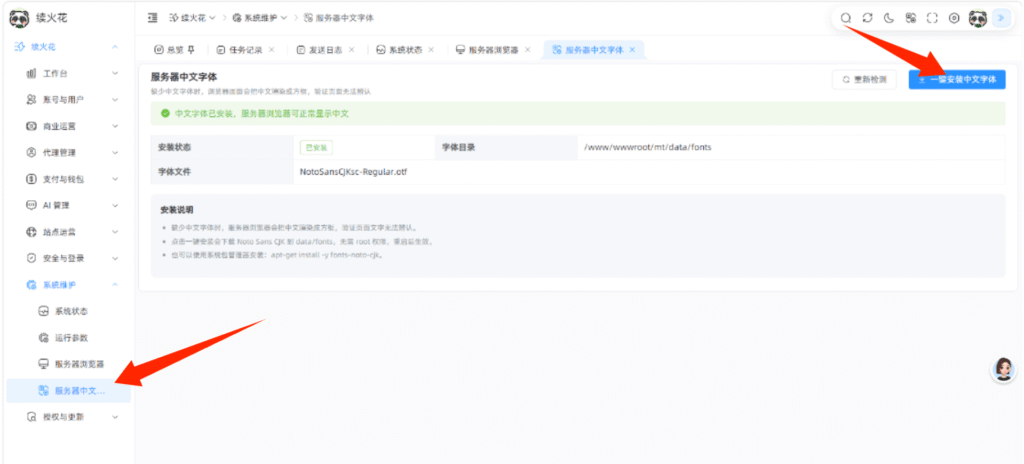Collapse the 系统维护 sidebar group chevron

115,284
